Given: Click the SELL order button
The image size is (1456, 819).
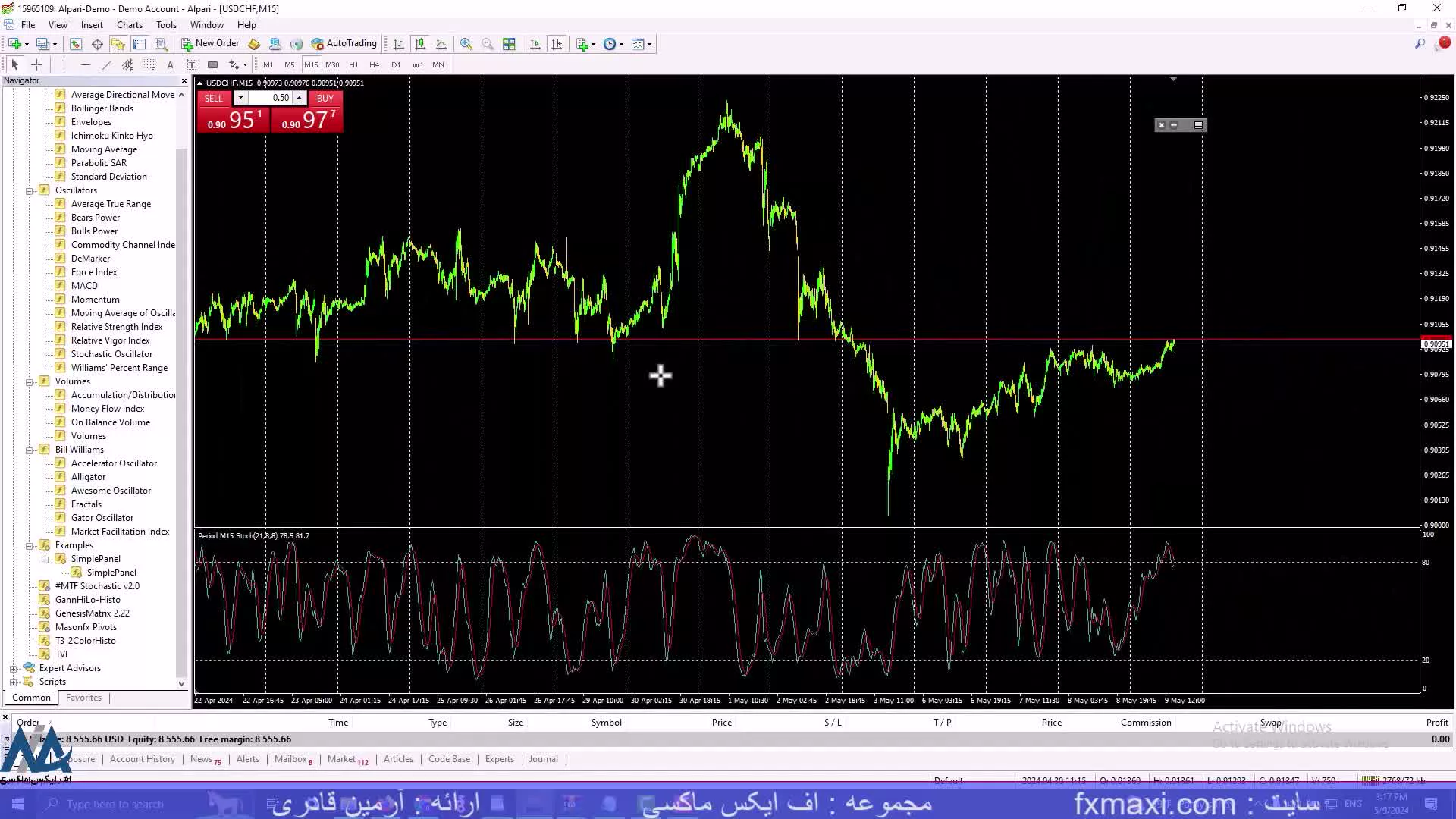Looking at the screenshot, I should (213, 97).
